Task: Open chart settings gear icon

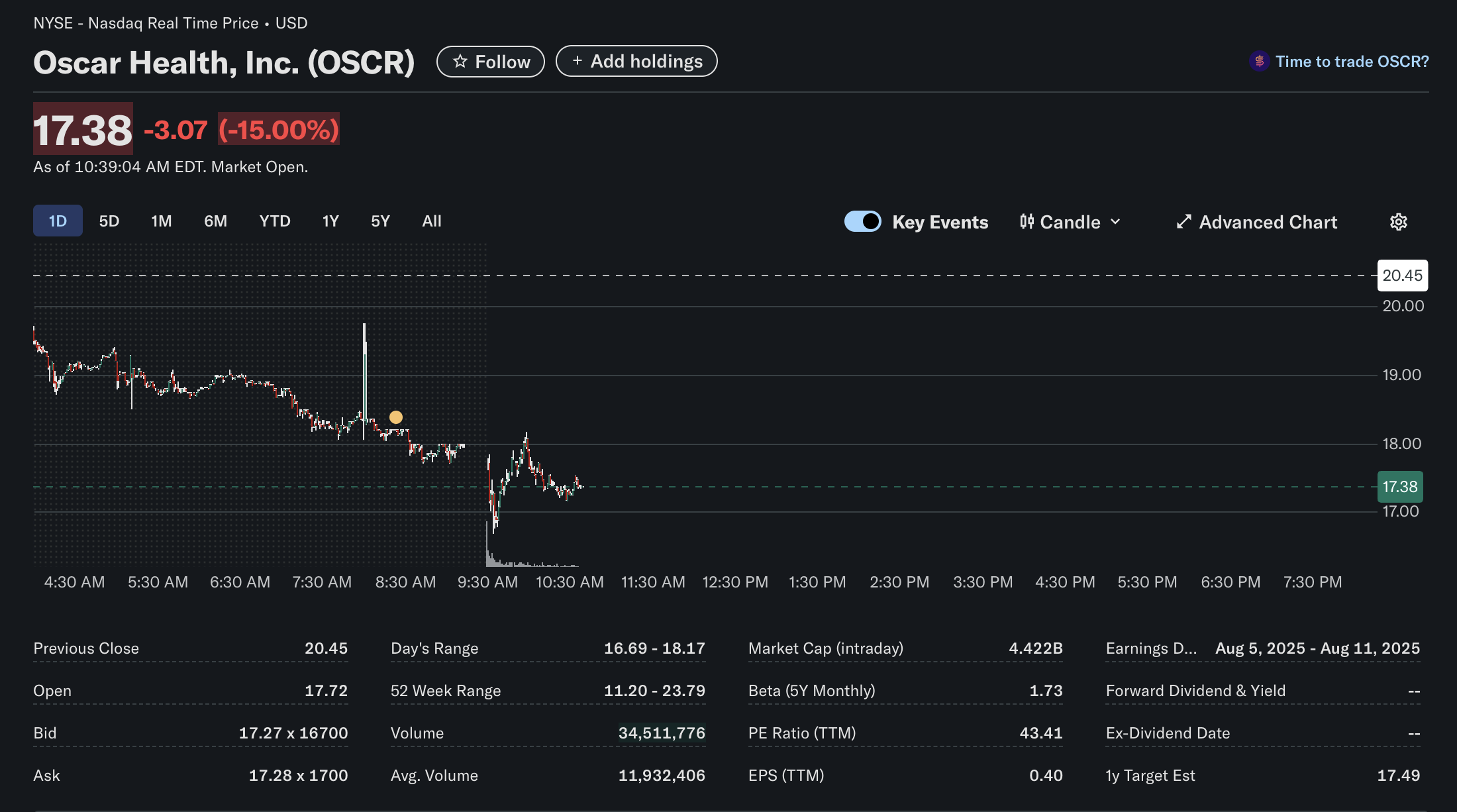Action: point(1398,222)
